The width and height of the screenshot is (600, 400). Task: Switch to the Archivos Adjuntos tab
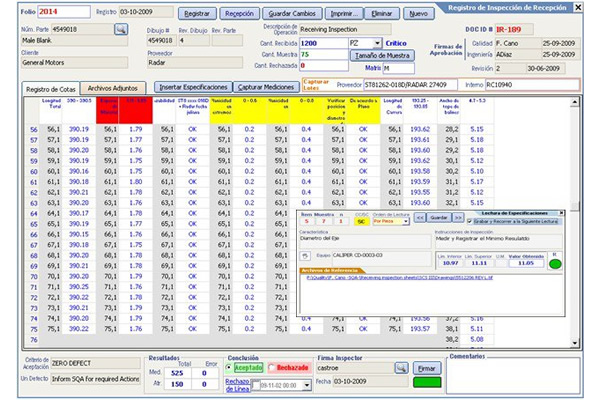click(x=111, y=88)
